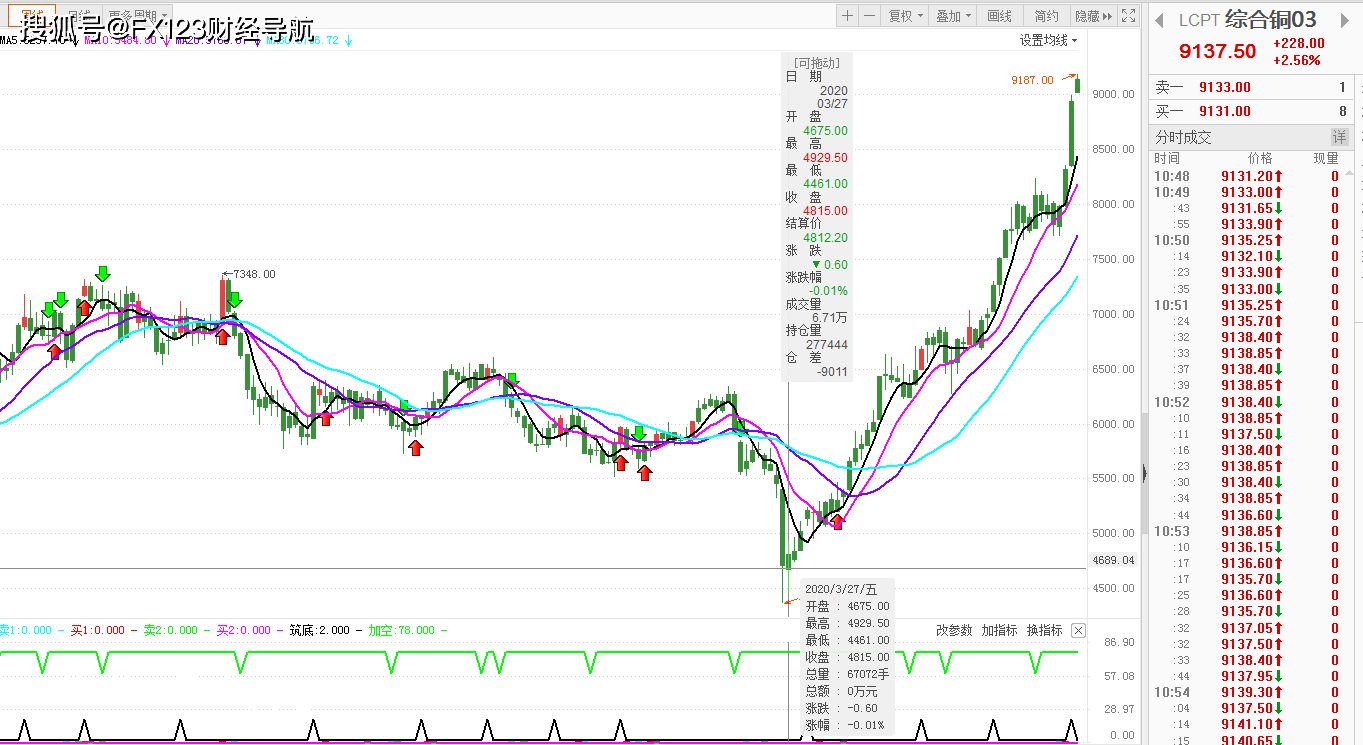Image resolution: width=1363 pixels, height=745 pixels.
Task: Open the 更多周期 period dropdown
Action: click(137, 15)
